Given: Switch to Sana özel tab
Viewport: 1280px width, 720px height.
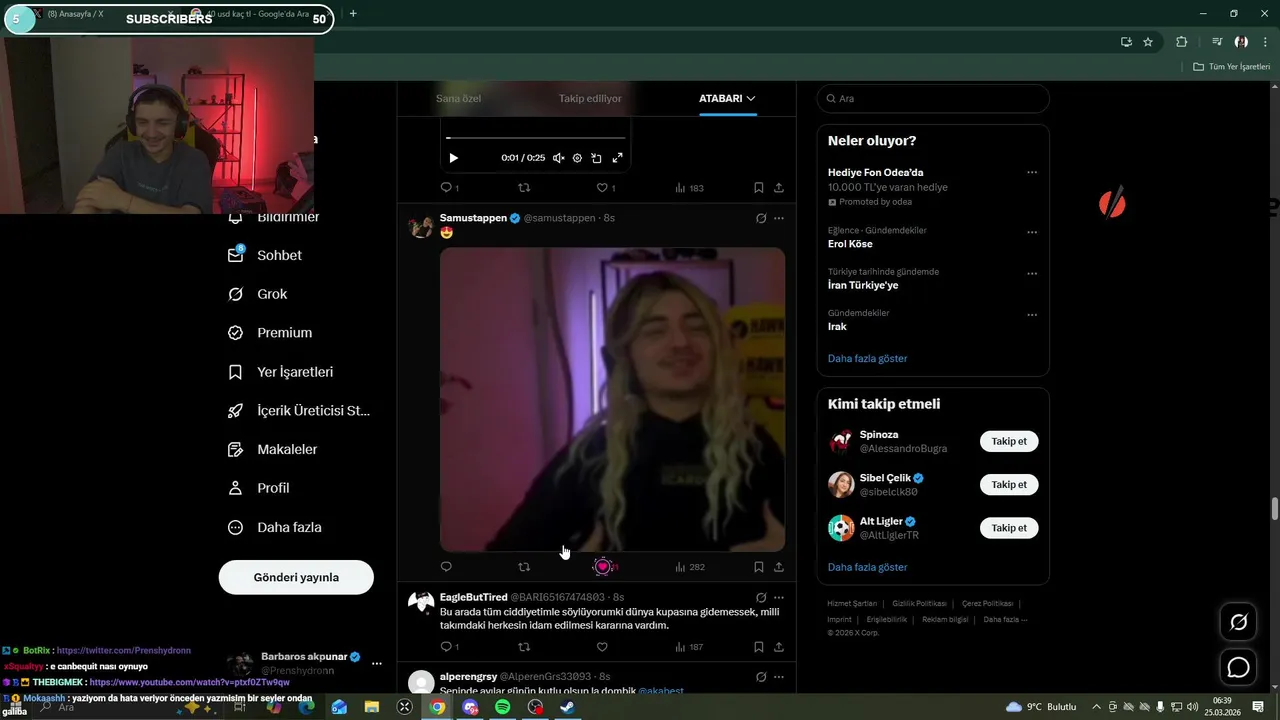Looking at the screenshot, I should coord(459,99).
